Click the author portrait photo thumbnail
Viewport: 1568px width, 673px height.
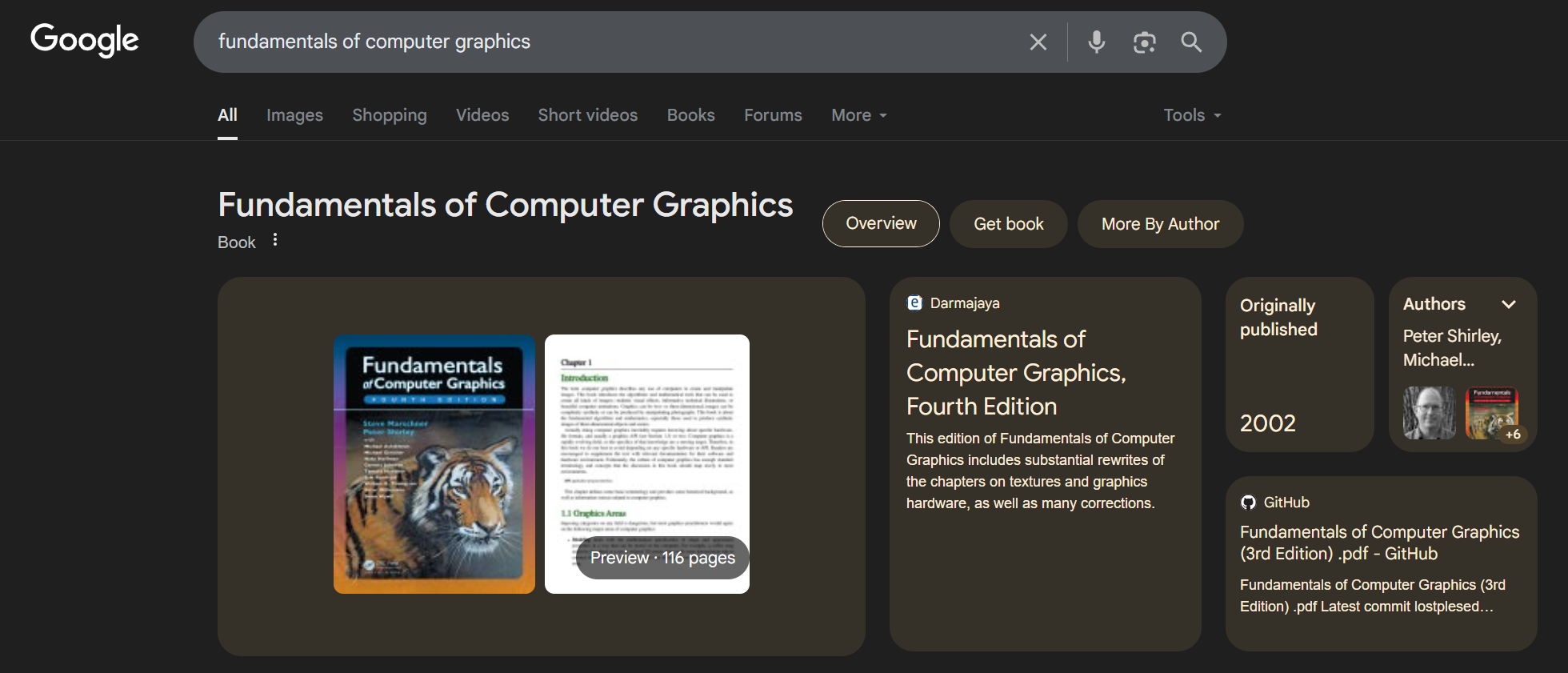point(1430,413)
